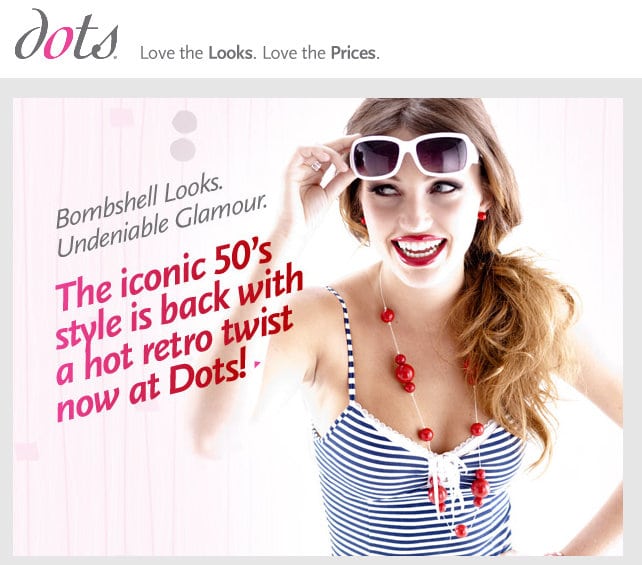
Task: Click the now at Dots! text
Action: pos(152,385)
